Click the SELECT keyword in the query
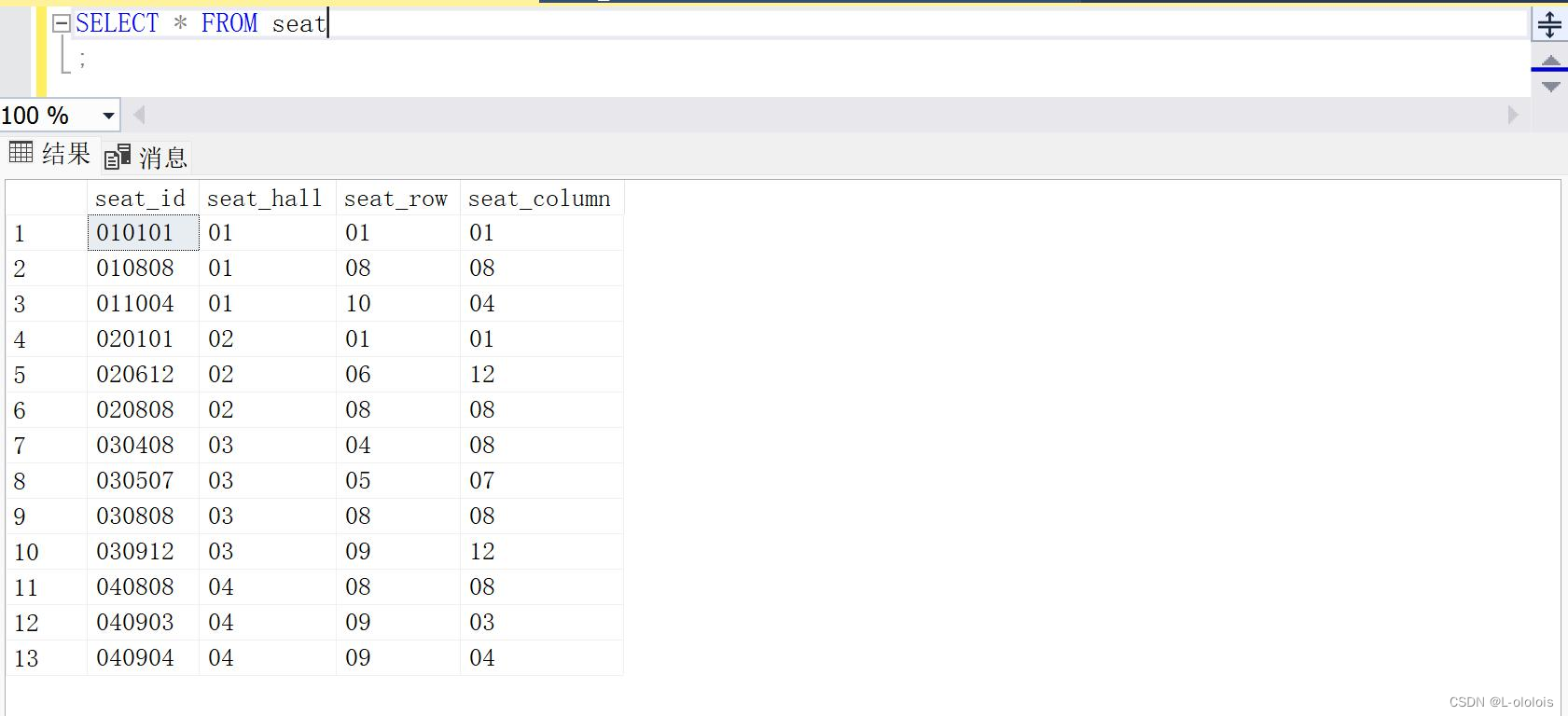 point(118,23)
